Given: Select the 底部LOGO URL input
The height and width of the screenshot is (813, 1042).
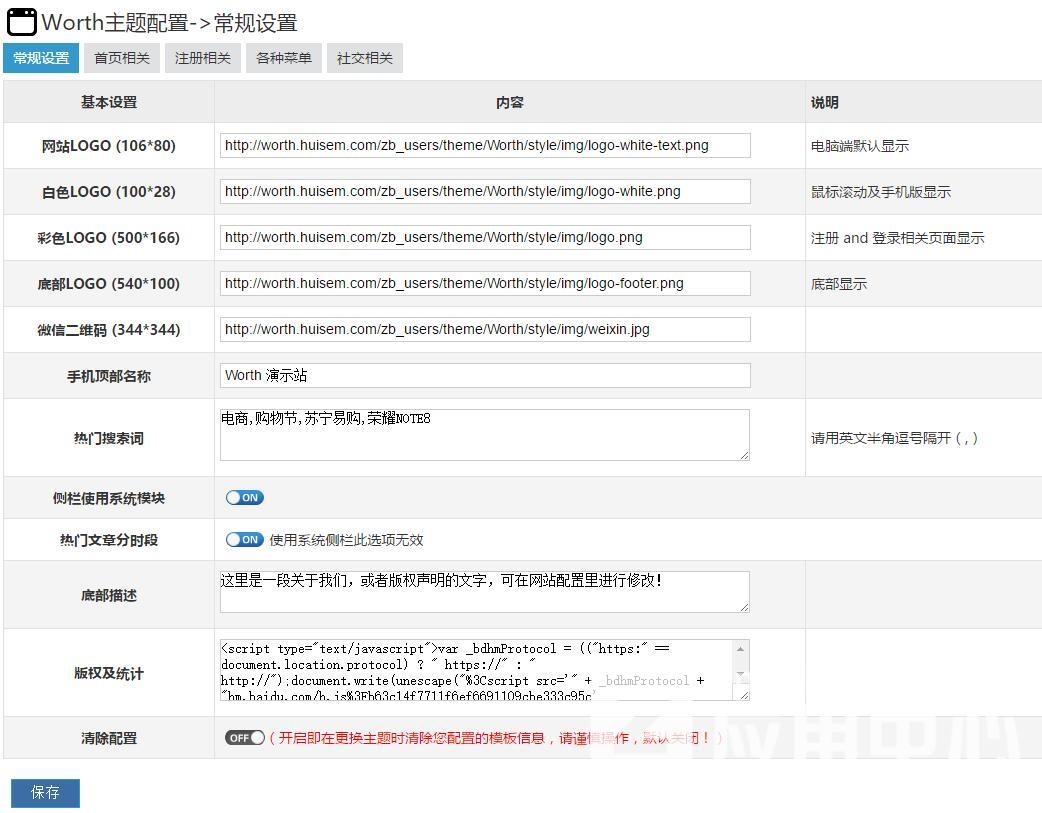Looking at the screenshot, I should (485, 283).
